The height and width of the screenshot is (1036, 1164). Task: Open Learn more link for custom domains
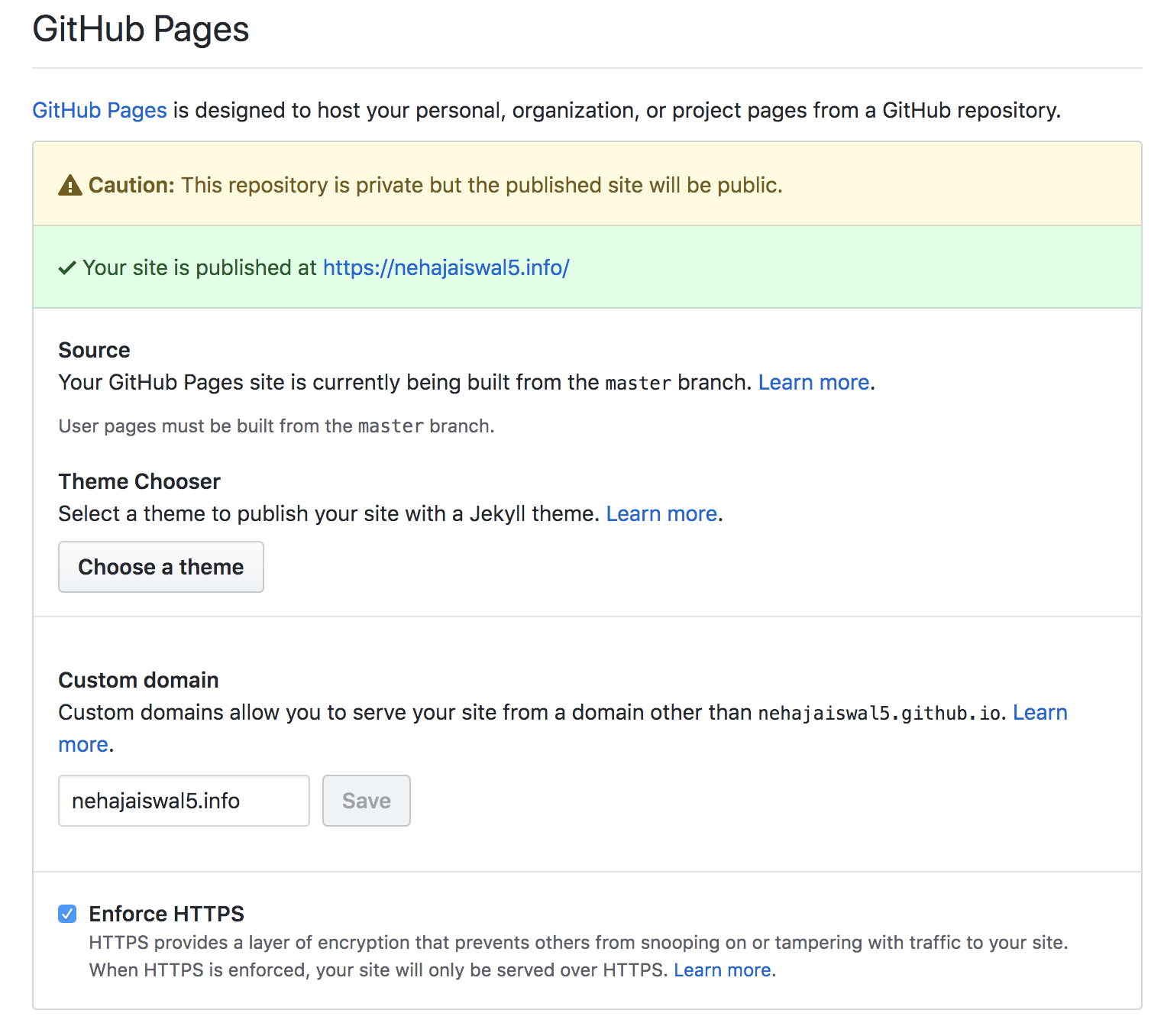(x=1040, y=712)
